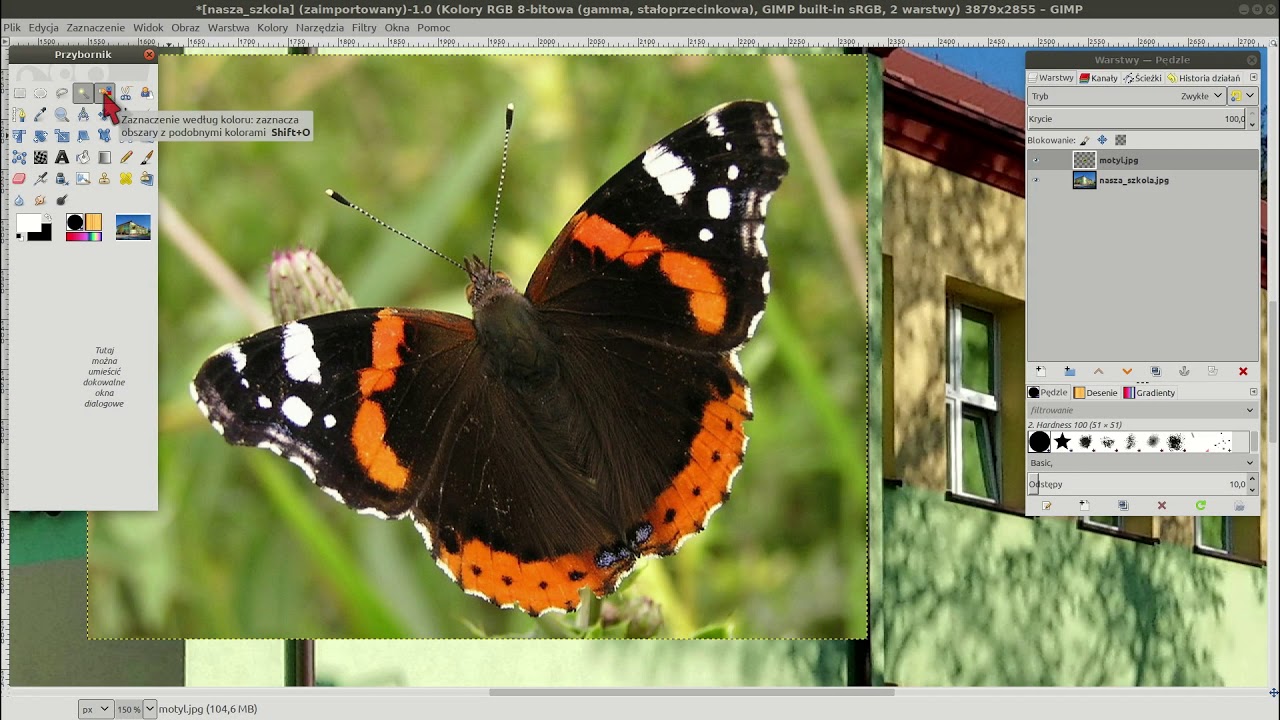
Task: Switch to the Gradienty tab
Action: point(1149,393)
